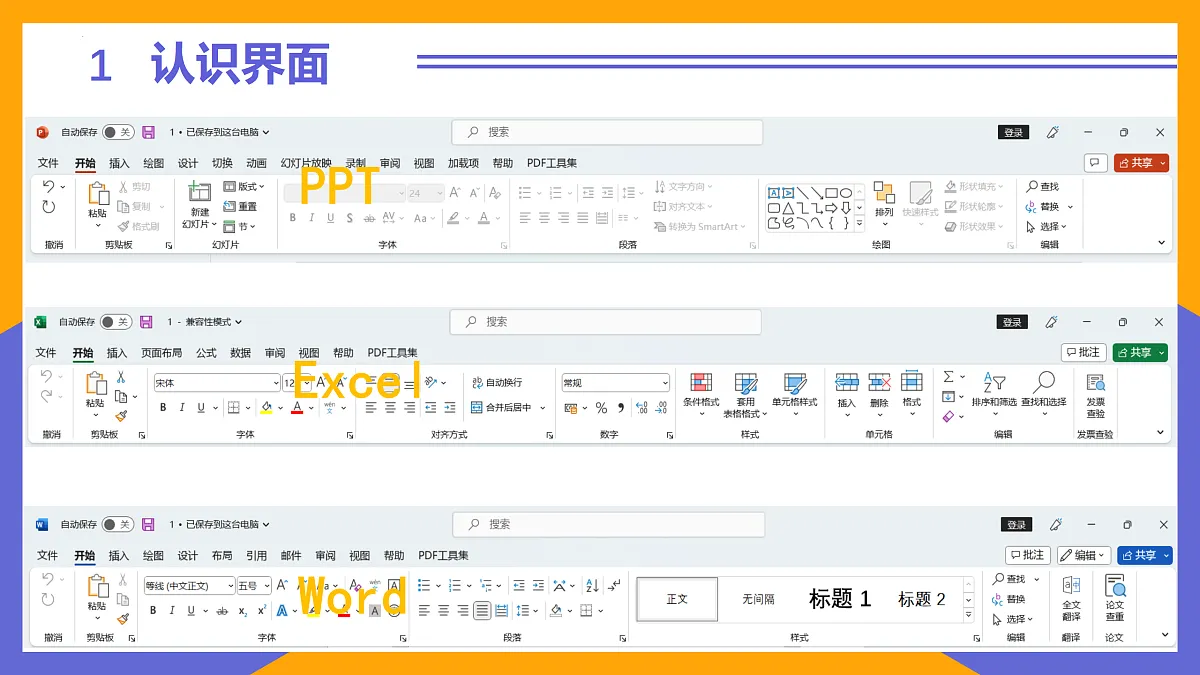1200x675 pixels.
Task: Toggle Bold in Excel font group
Action: click(164, 408)
